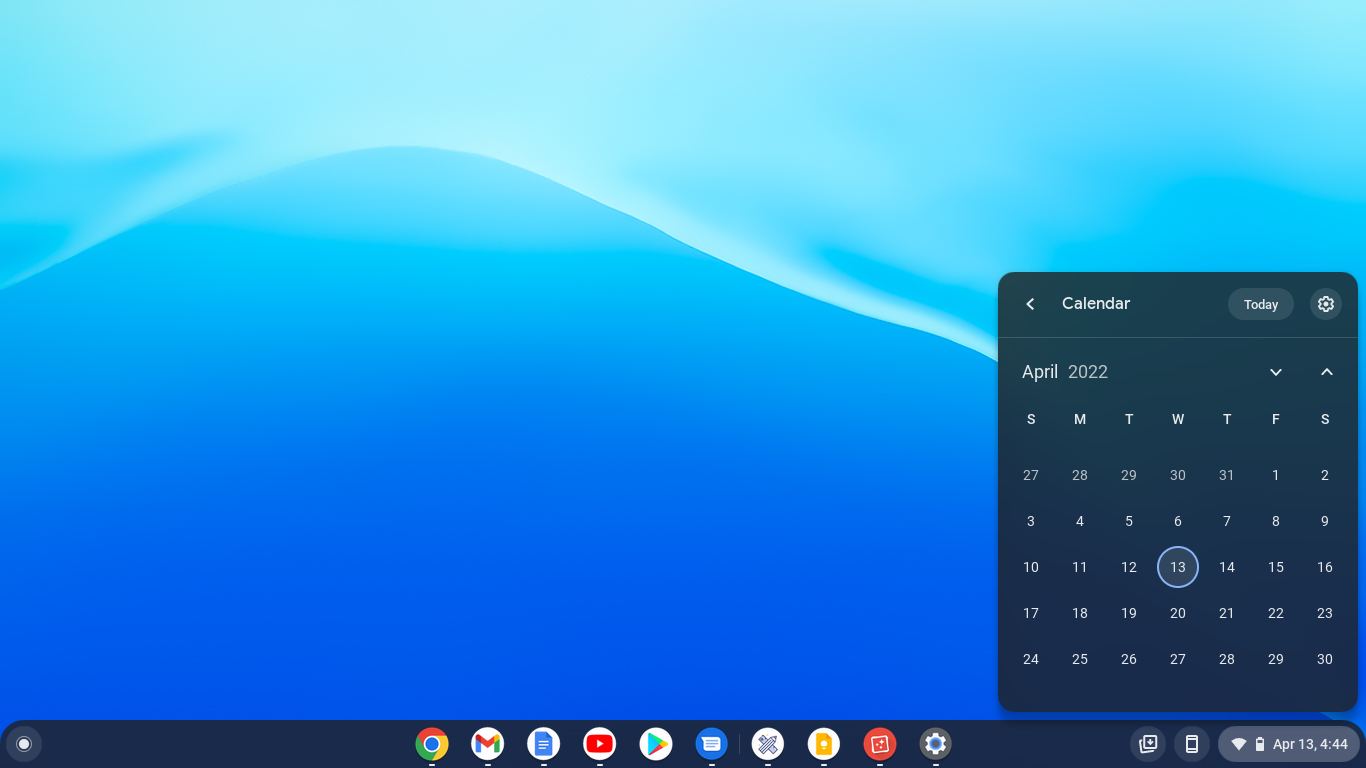Viewport: 1366px width, 768px height.
Task: Select April 29 in the calendar
Action: pos(1276,659)
